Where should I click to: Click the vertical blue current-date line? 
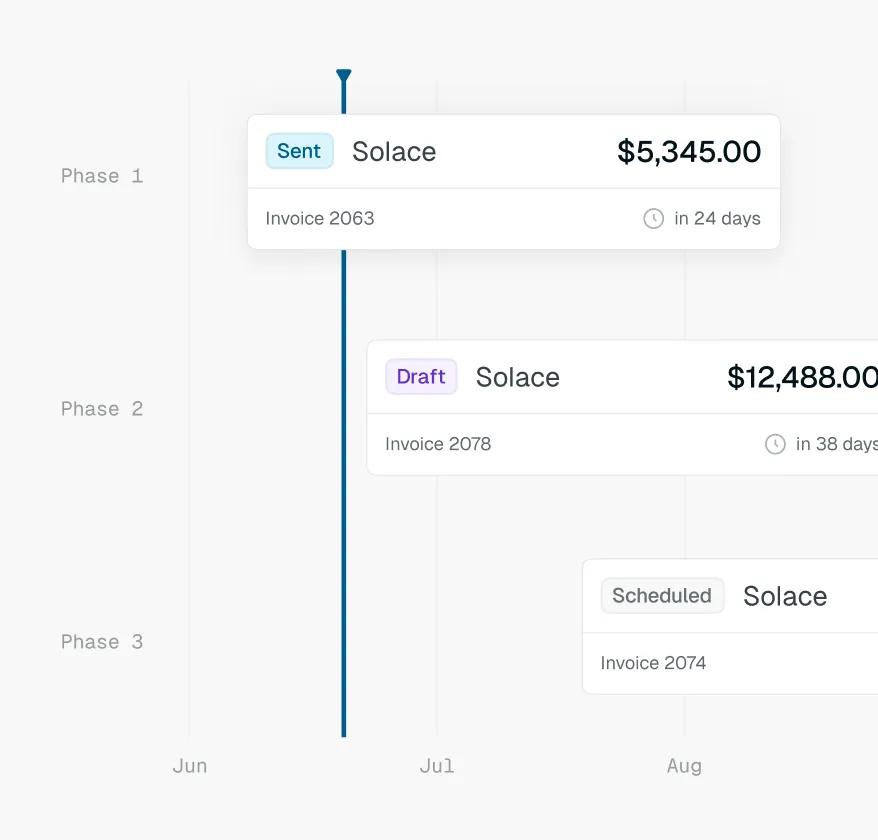pyautogui.click(x=344, y=493)
